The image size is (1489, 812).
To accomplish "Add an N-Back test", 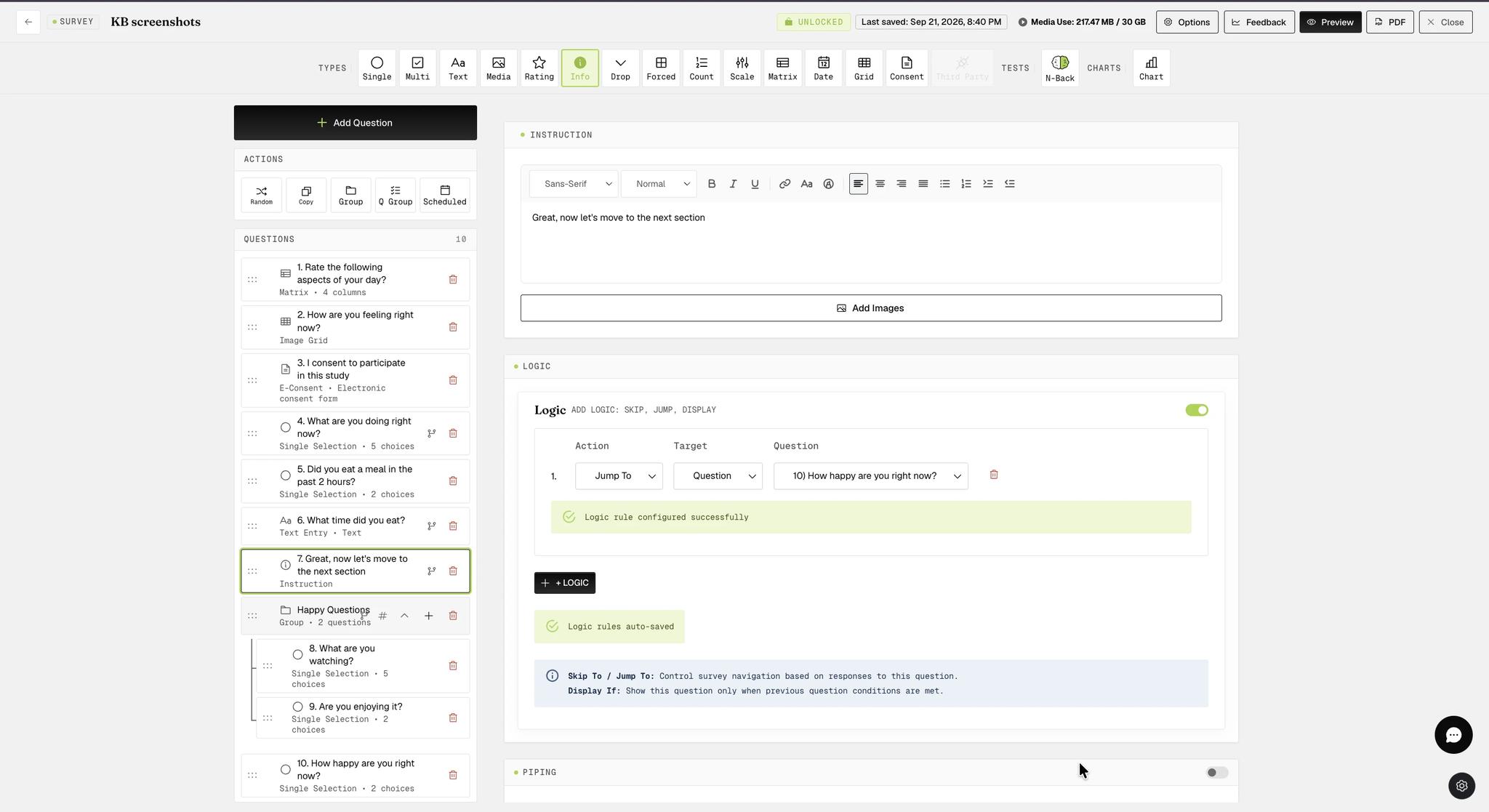I will point(1059,68).
